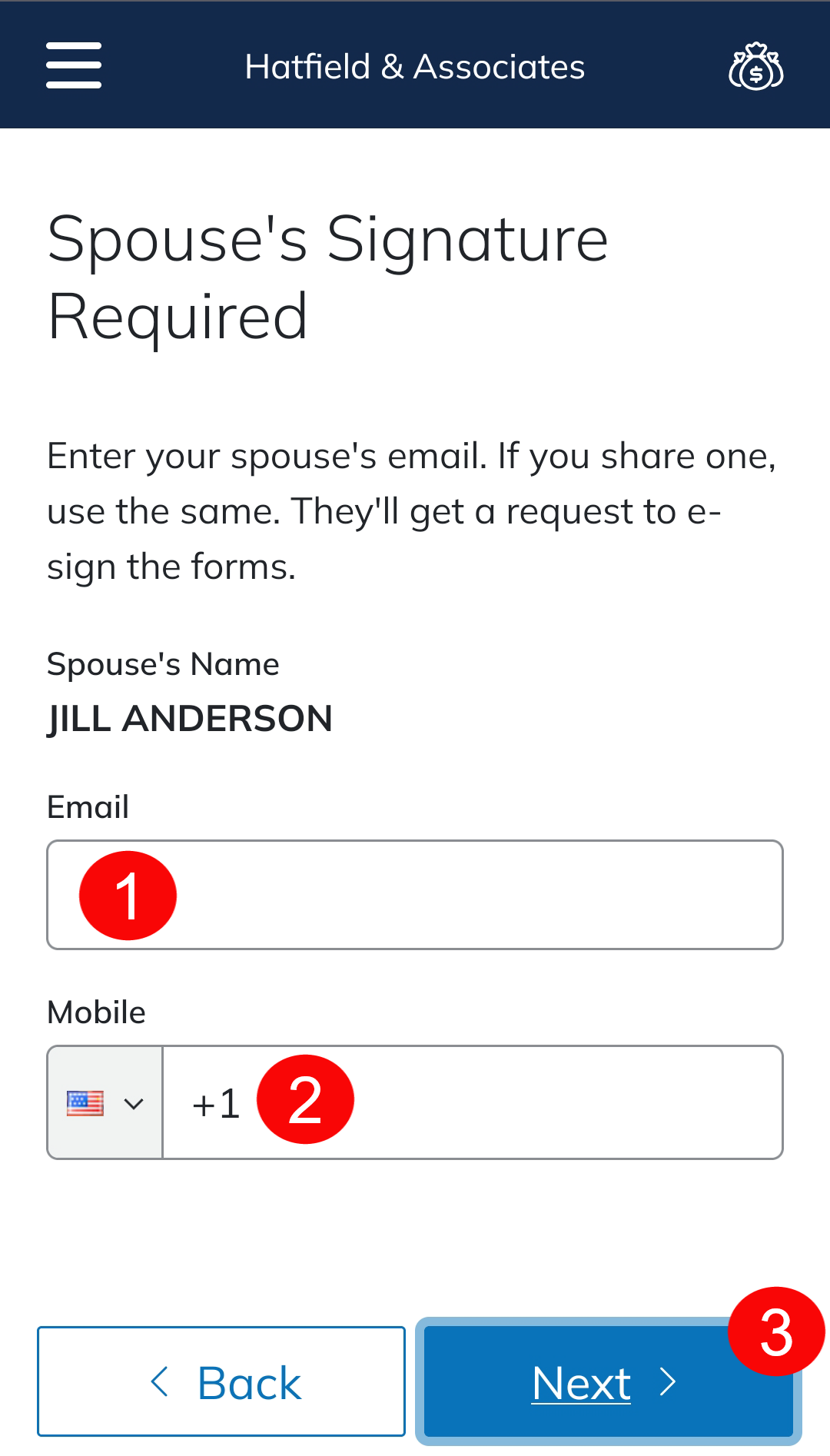Screen dimensions: 830x1456
Task: Click the Mobile field label
Action: point(96,1012)
